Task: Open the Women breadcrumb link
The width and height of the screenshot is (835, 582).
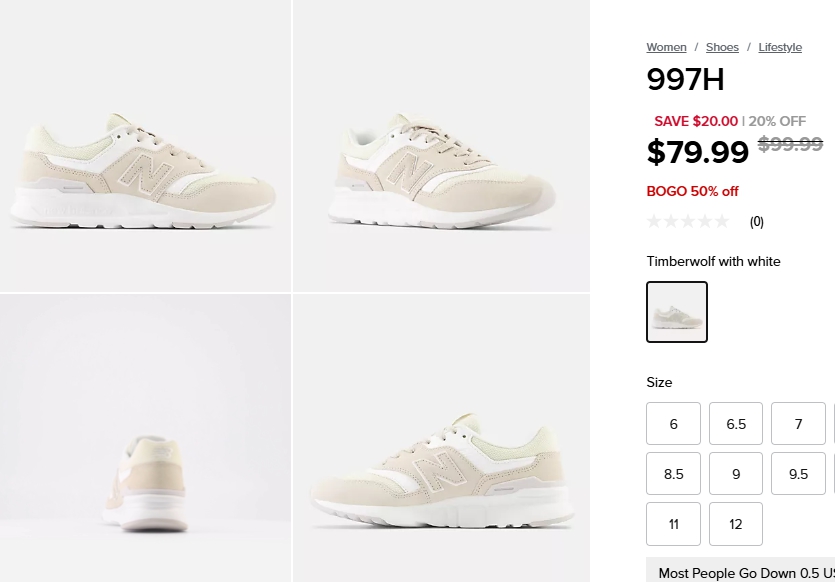Action: click(666, 47)
